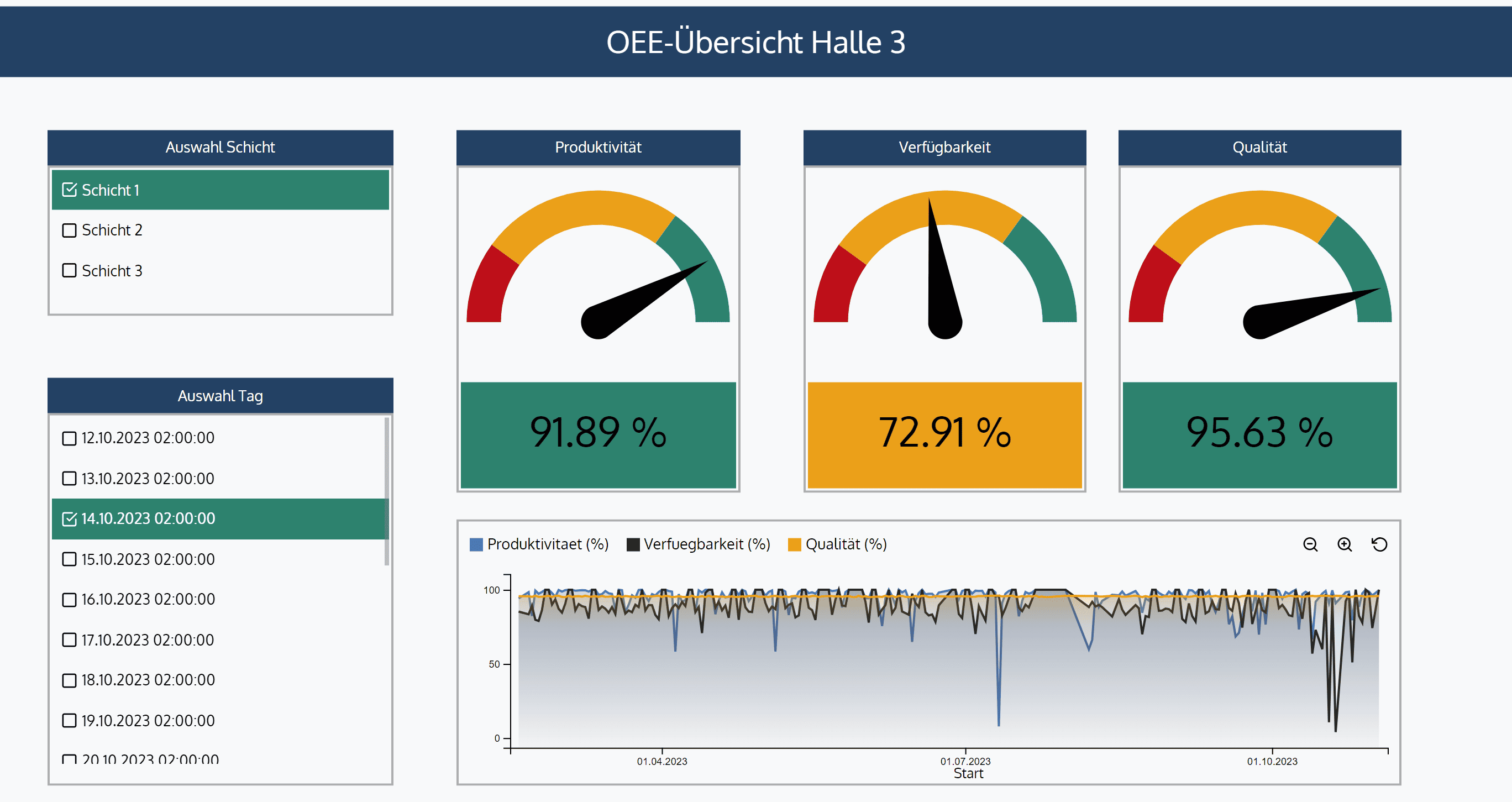Deselect the date 14.10.2023 02:00:00

click(69, 518)
